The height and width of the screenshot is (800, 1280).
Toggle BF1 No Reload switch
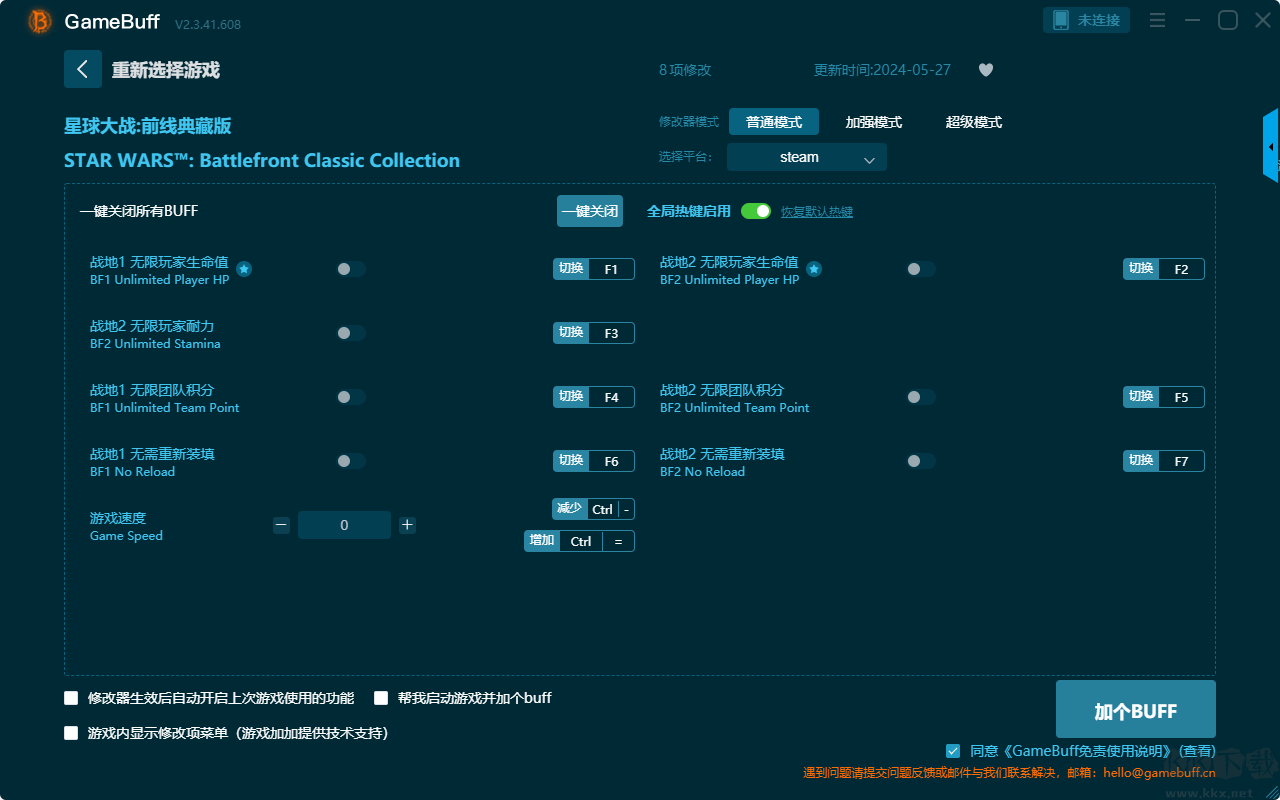[351, 461]
